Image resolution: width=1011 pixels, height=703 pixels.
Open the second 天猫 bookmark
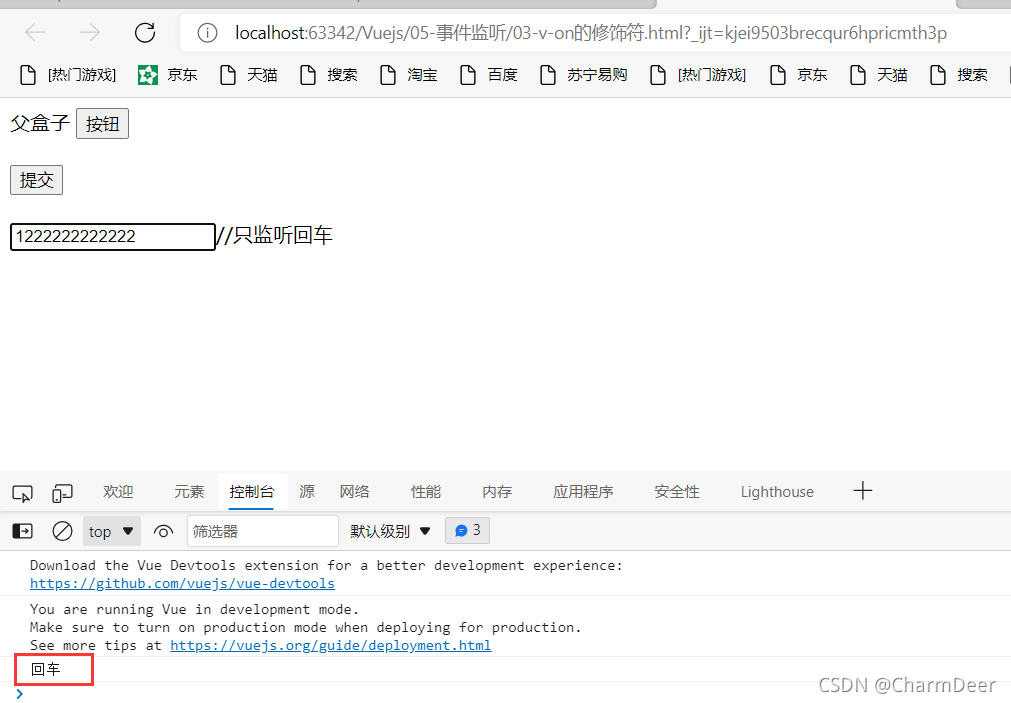(878, 75)
